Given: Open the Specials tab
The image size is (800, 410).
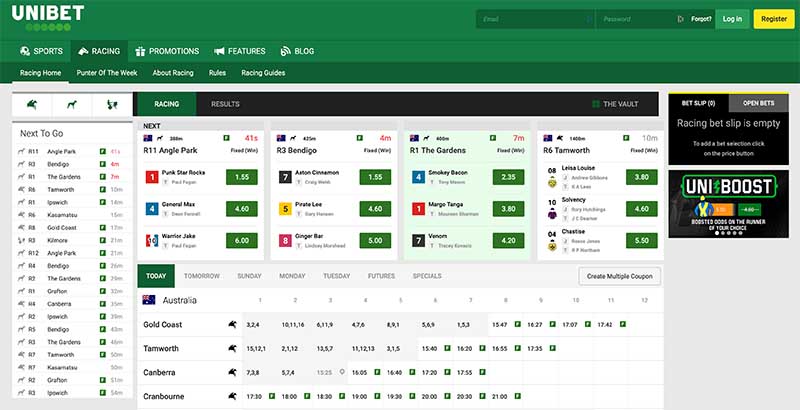Looking at the screenshot, I should (x=427, y=276).
